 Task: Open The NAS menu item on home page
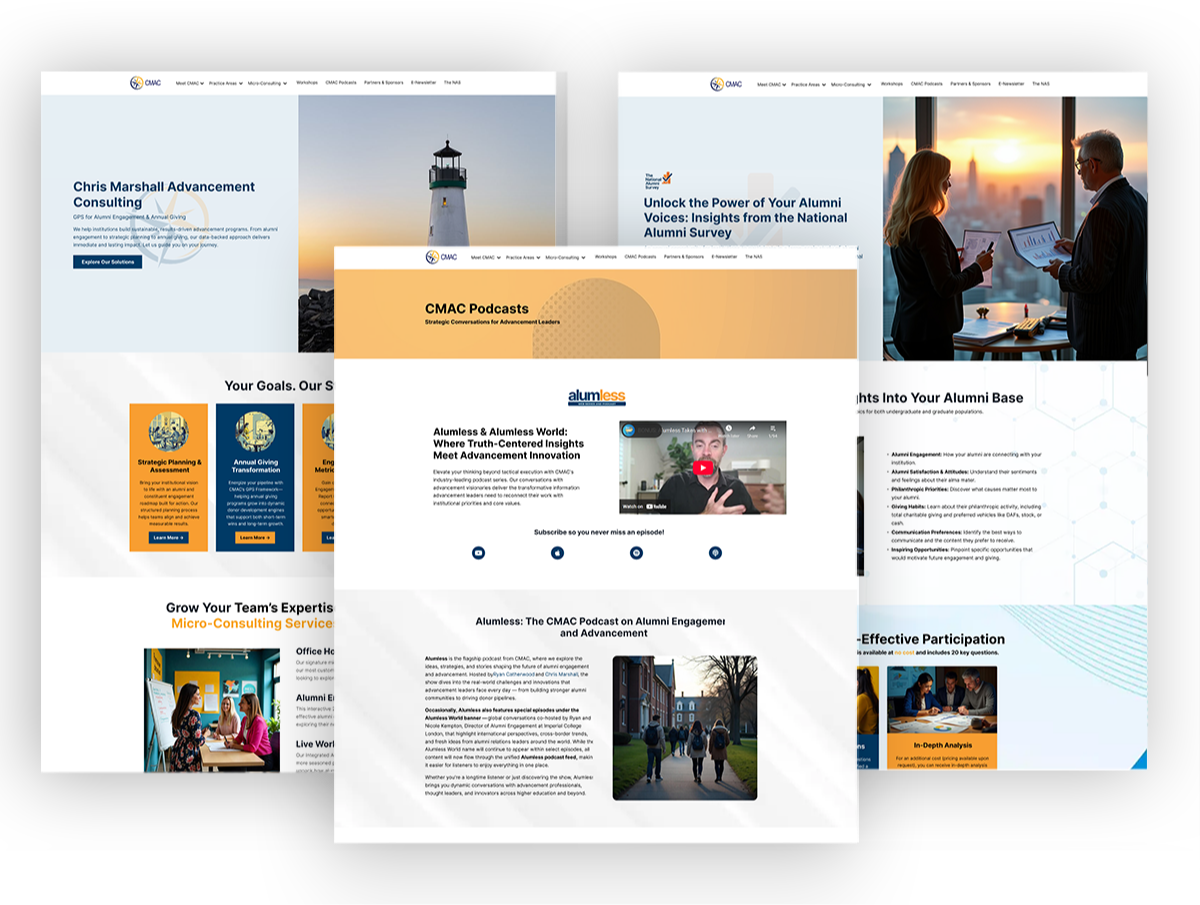452,83
